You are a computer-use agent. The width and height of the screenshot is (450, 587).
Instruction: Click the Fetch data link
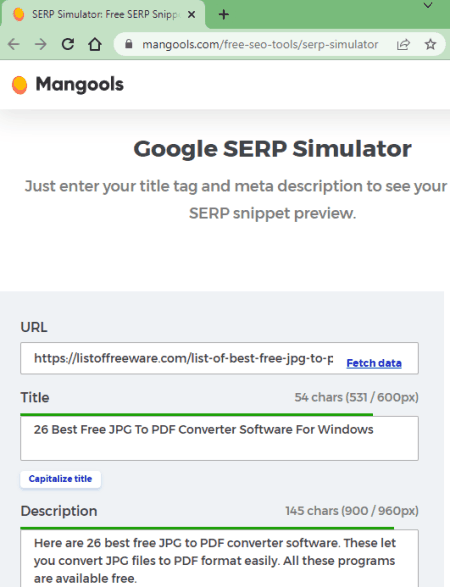click(x=374, y=363)
